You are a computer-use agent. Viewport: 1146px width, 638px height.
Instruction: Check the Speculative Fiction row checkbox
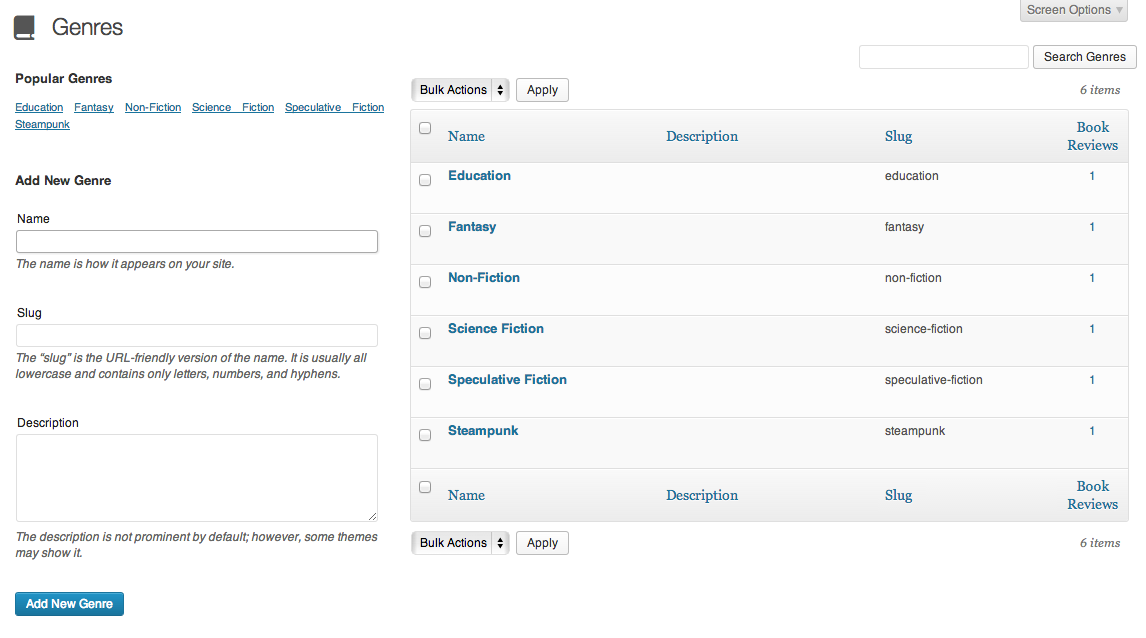[x=425, y=384]
